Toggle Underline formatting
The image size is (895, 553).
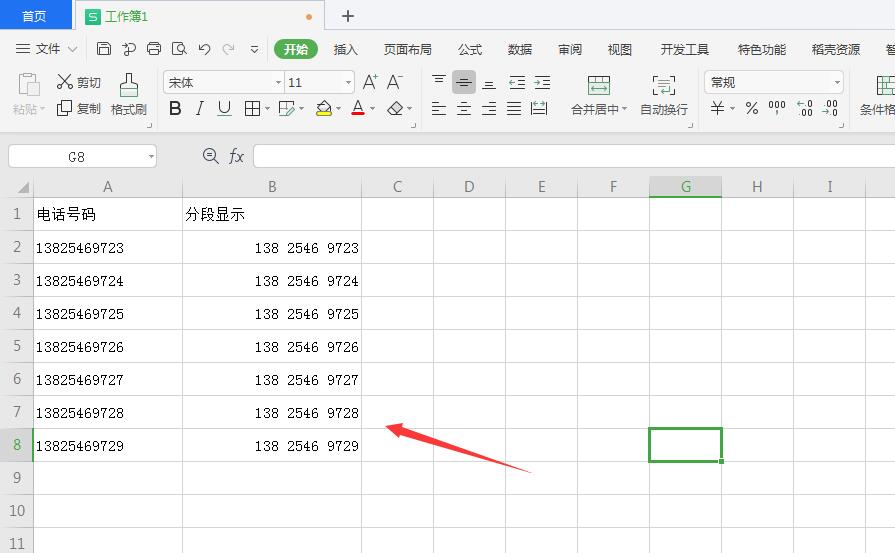(224, 108)
